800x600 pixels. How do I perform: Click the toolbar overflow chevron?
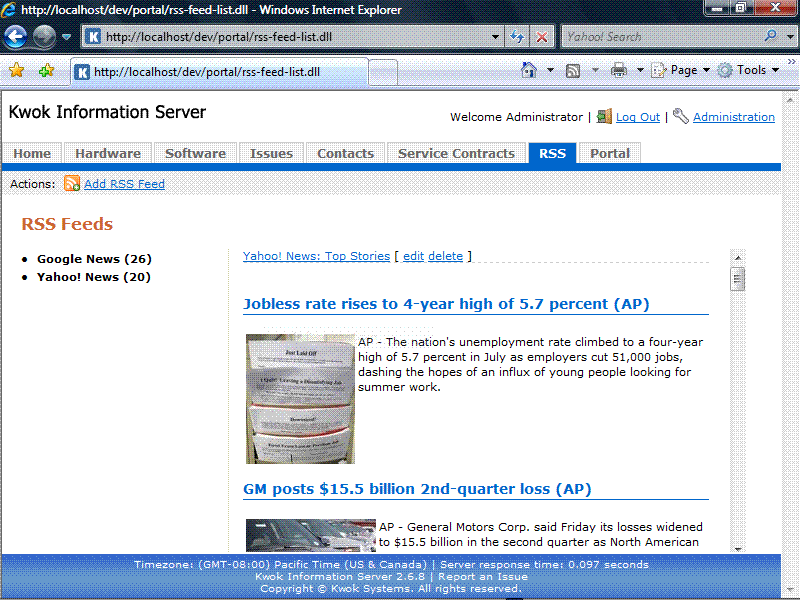click(791, 61)
